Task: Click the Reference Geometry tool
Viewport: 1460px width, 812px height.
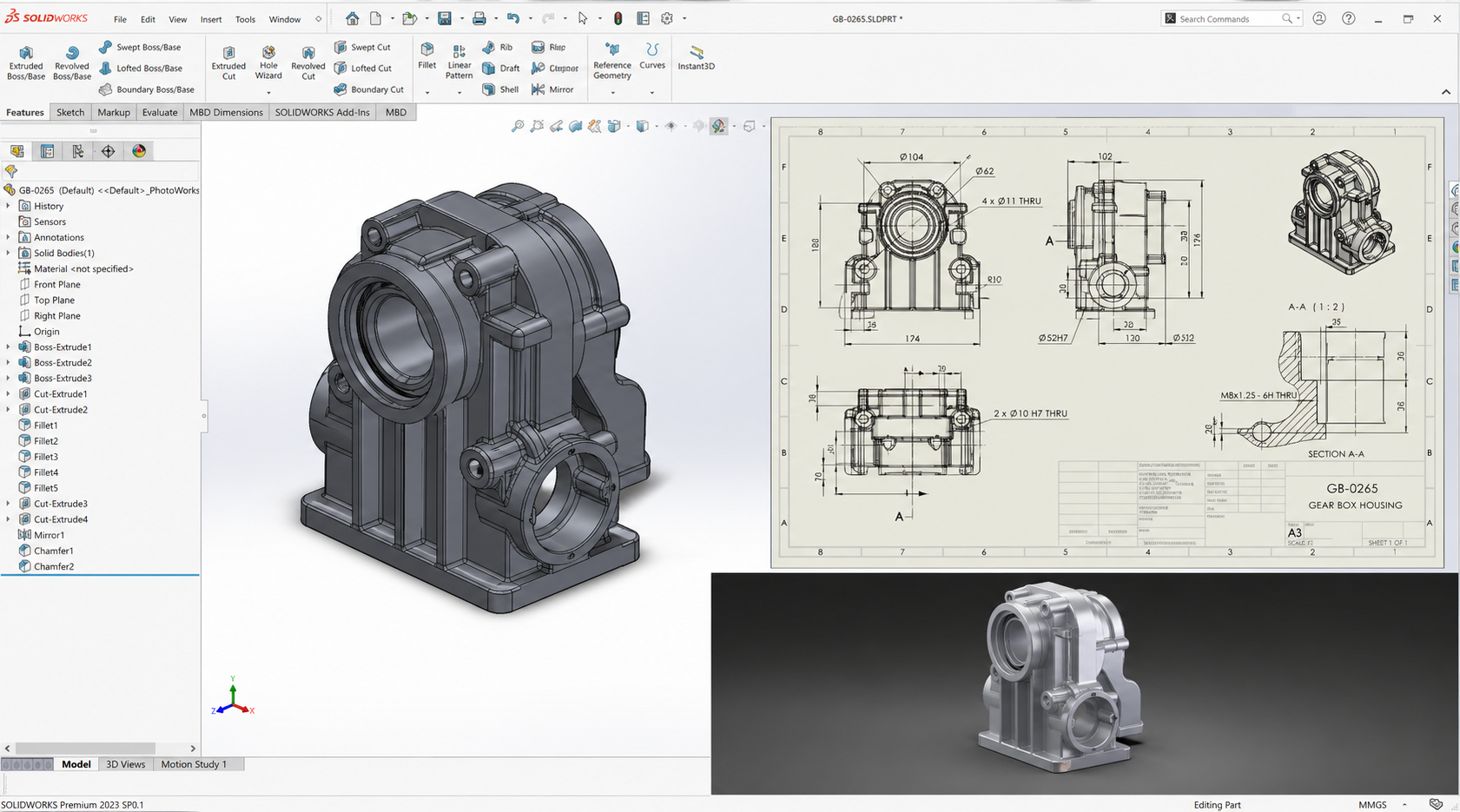Action: [x=612, y=61]
